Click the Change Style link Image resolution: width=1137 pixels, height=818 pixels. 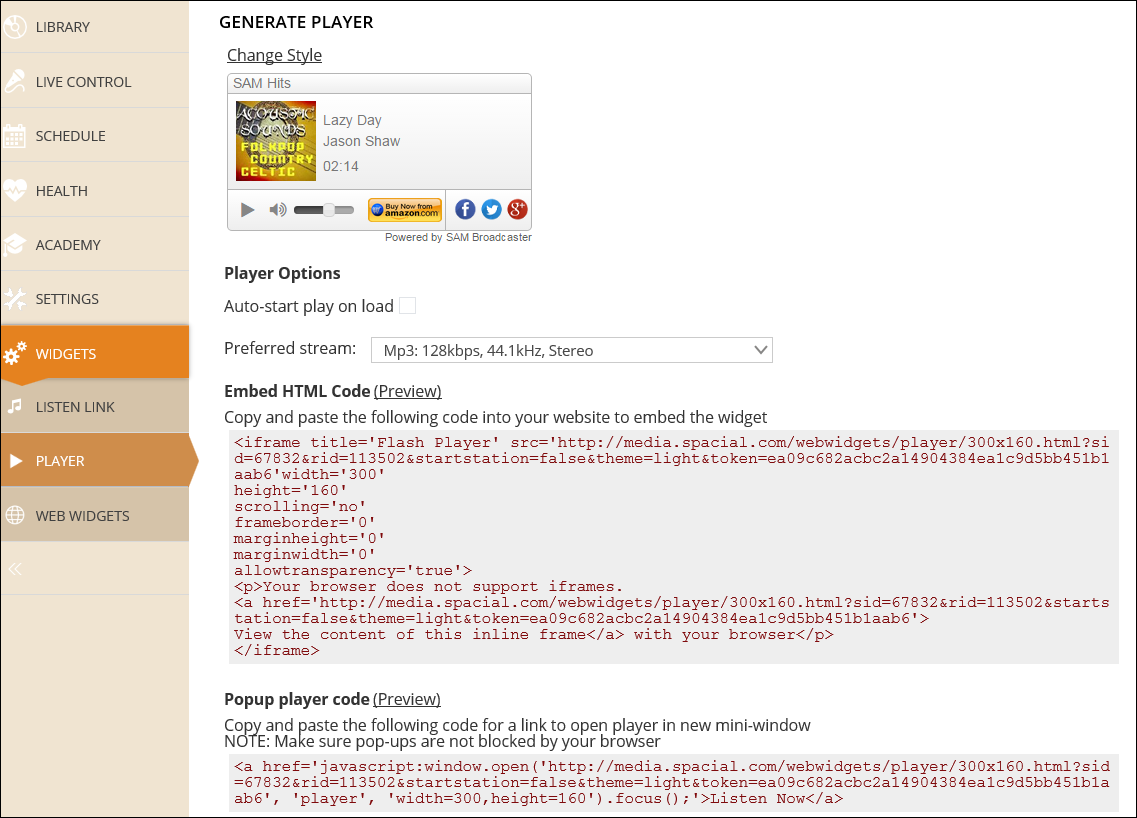coord(274,55)
